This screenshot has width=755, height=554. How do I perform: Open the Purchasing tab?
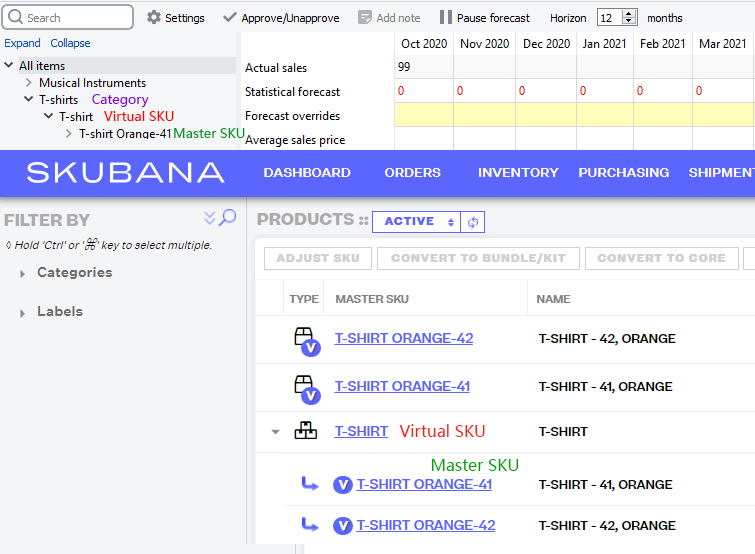623,173
